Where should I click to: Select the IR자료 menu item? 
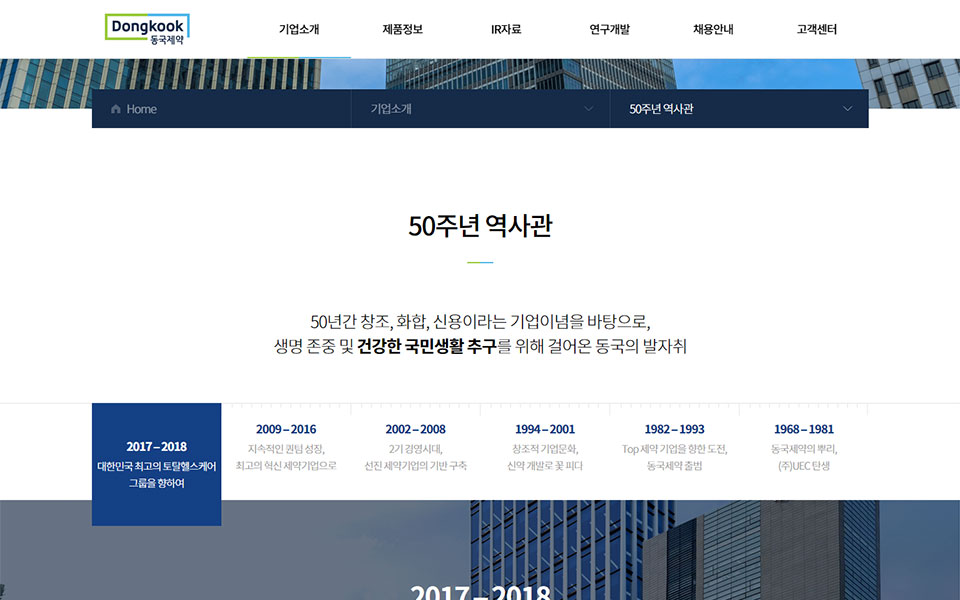(506, 29)
